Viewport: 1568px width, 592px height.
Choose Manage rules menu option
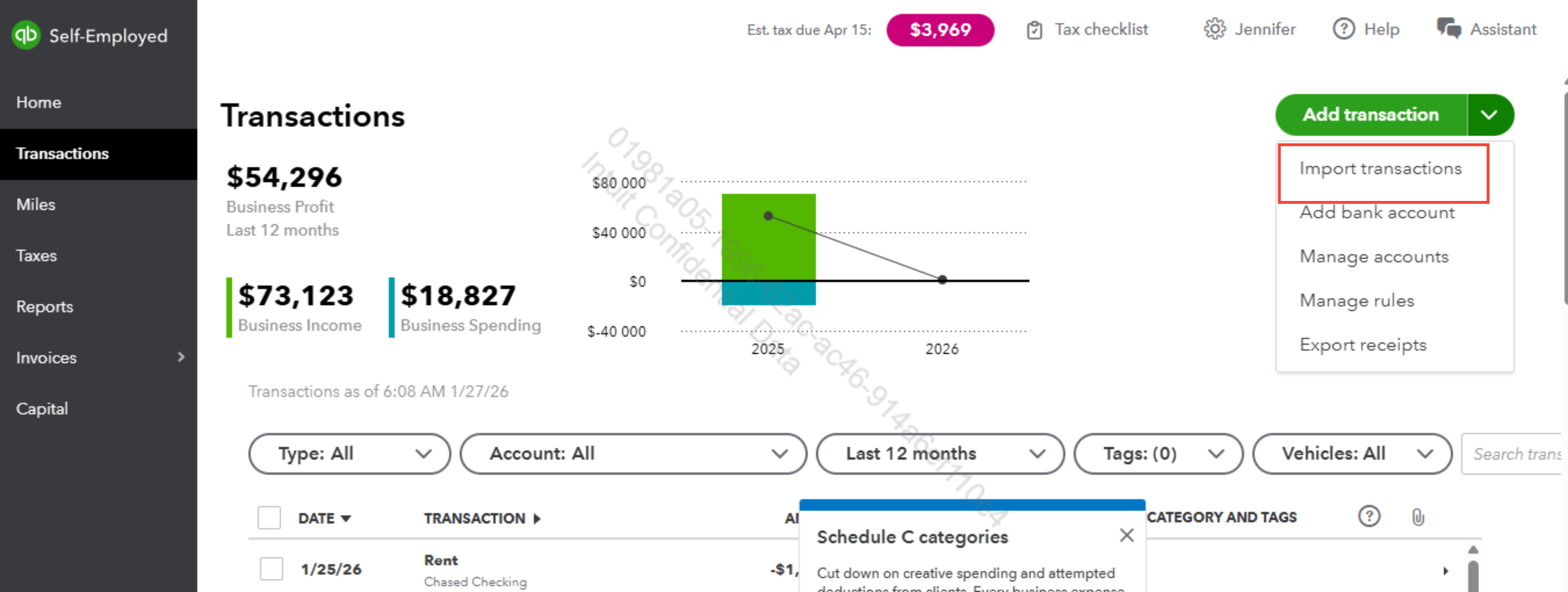click(1357, 301)
